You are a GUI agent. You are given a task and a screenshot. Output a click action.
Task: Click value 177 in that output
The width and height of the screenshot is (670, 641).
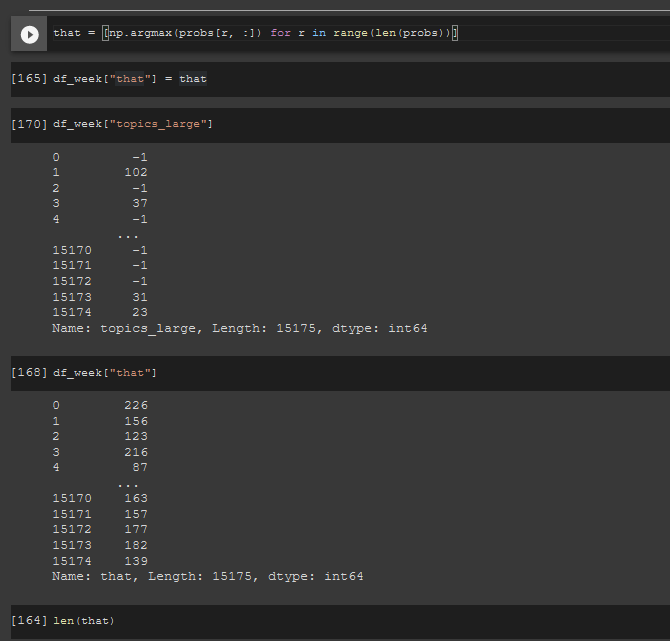pyautogui.click(x=136, y=529)
